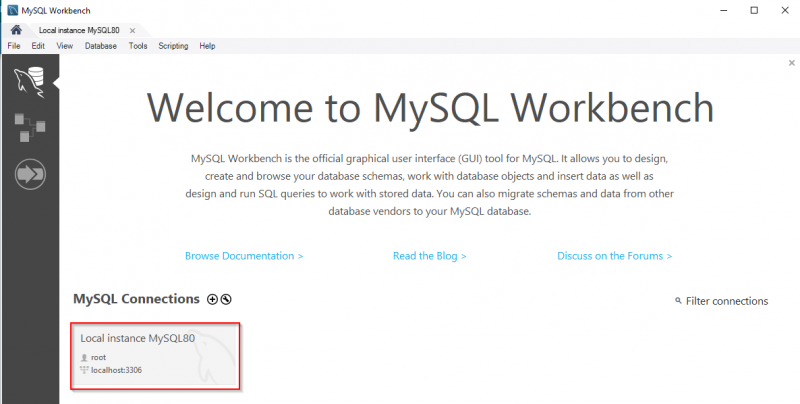
Task: Open the MySQL connections sidebar view
Action: click(x=29, y=80)
